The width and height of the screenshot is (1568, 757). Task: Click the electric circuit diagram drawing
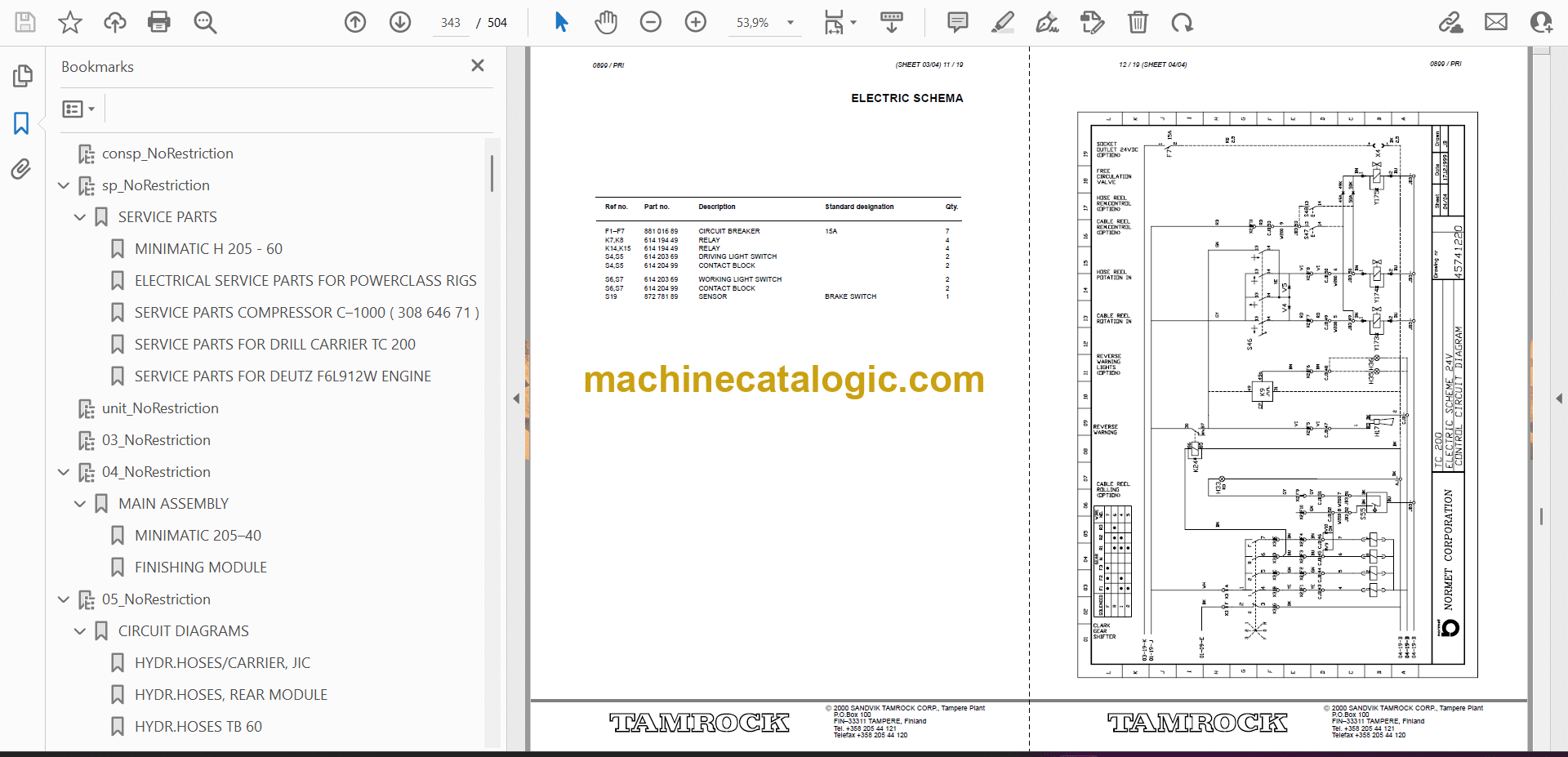pyautogui.click(x=1277, y=394)
